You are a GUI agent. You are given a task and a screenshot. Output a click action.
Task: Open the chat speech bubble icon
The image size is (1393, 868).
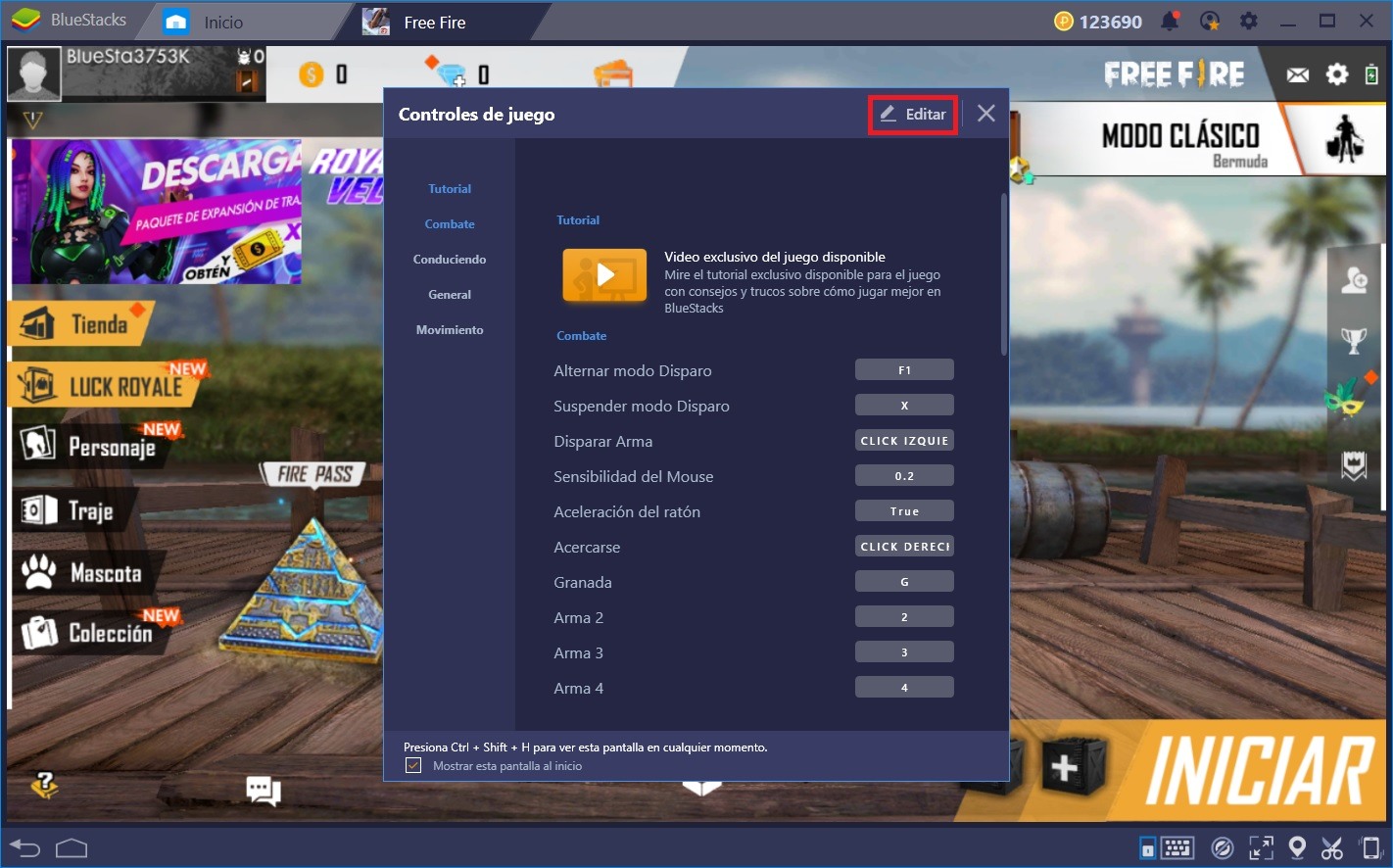click(x=264, y=790)
